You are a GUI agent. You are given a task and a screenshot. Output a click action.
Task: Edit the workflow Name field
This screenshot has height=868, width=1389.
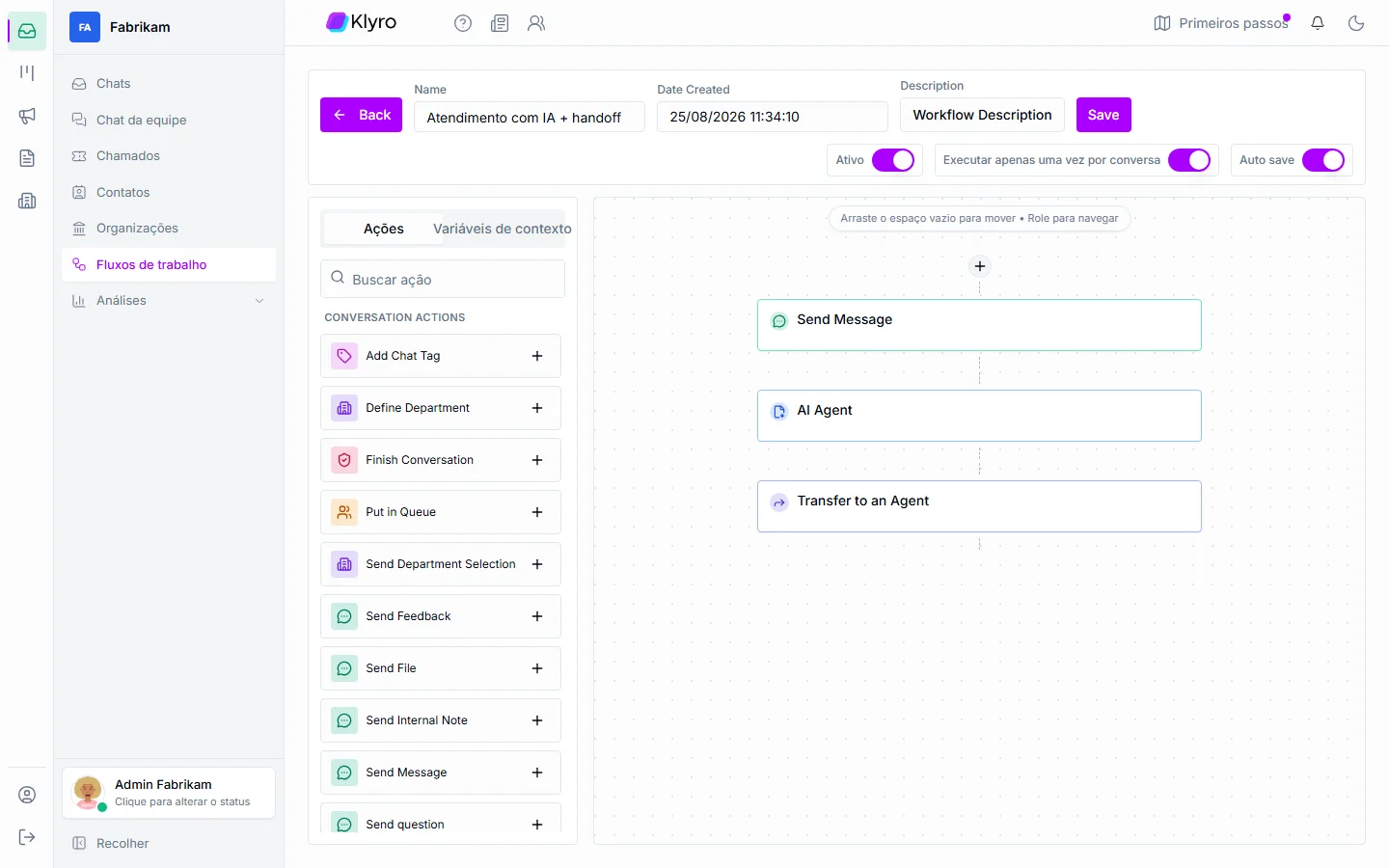tap(530, 117)
